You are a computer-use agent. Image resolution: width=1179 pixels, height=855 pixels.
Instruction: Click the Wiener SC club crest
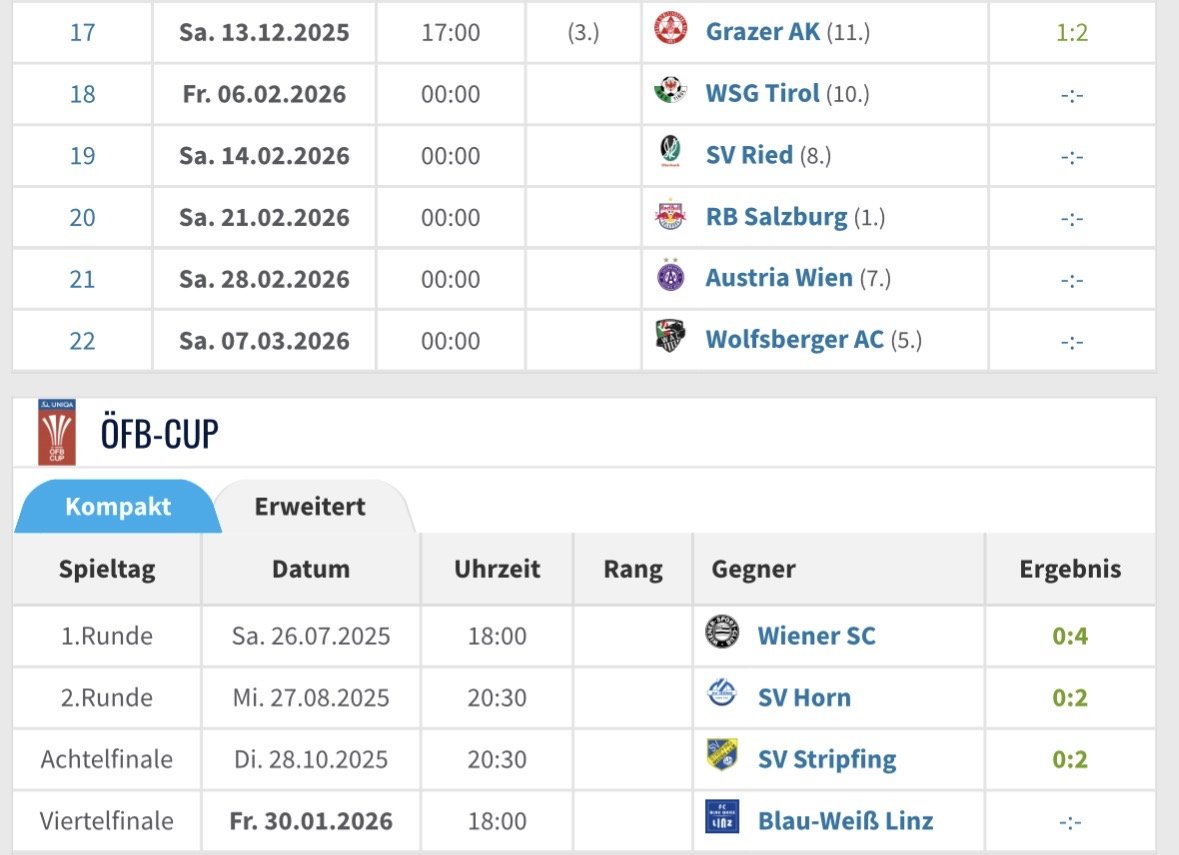pyautogui.click(x=722, y=634)
